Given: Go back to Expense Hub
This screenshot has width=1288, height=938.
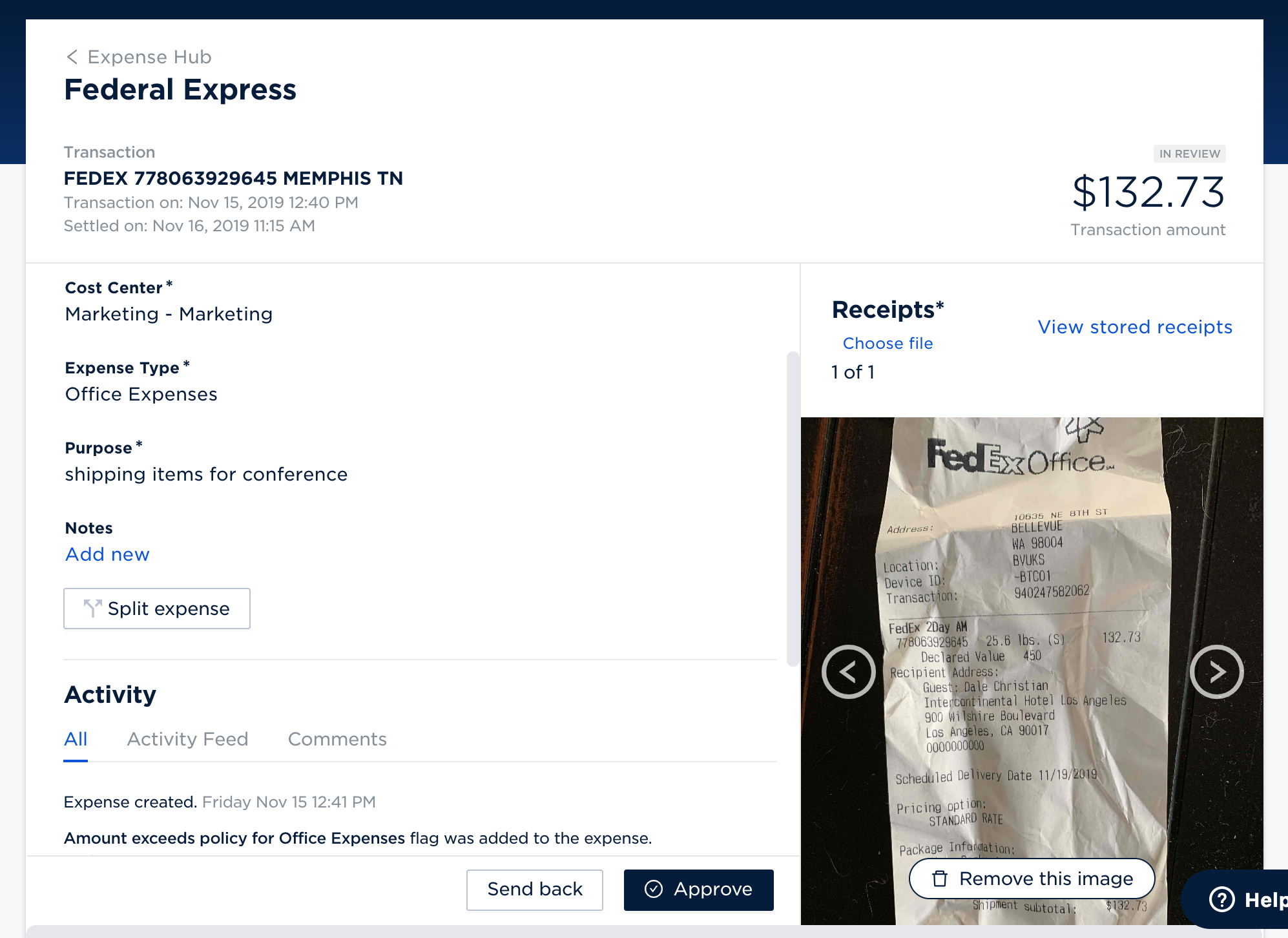Looking at the screenshot, I should 149,57.
